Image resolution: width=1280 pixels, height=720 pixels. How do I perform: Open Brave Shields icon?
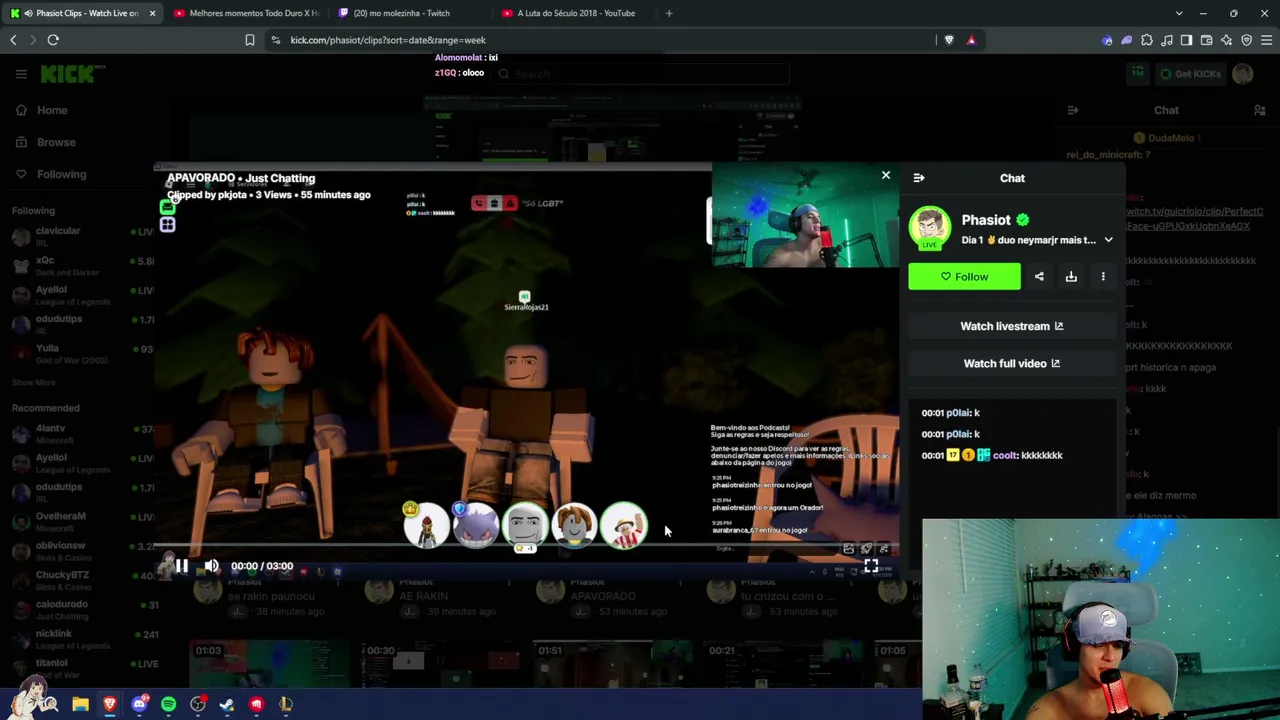(949, 40)
